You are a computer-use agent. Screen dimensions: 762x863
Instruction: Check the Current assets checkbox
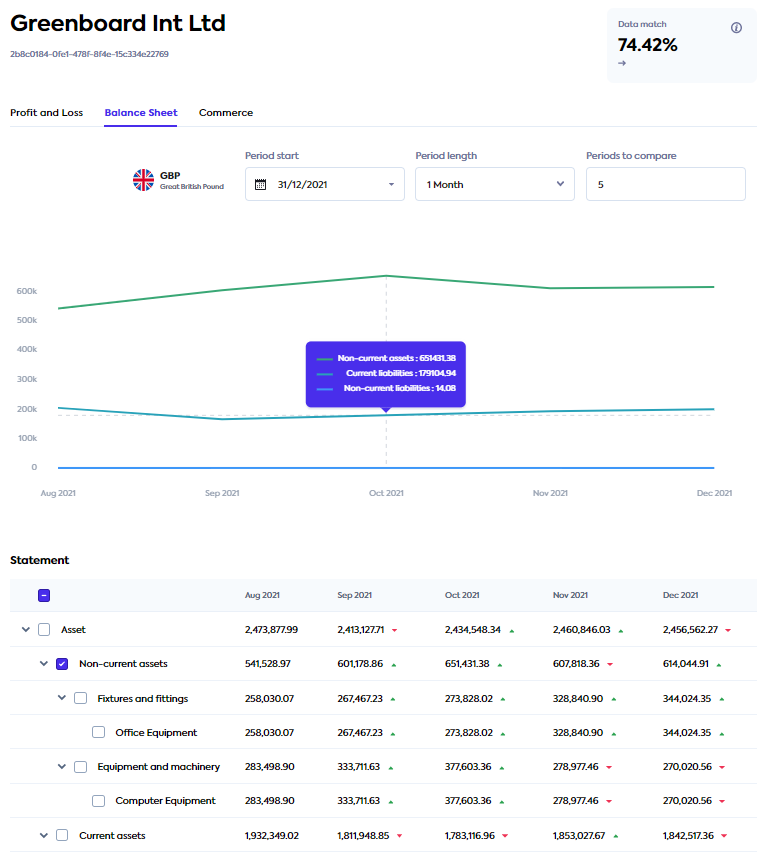click(x=62, y=835)
